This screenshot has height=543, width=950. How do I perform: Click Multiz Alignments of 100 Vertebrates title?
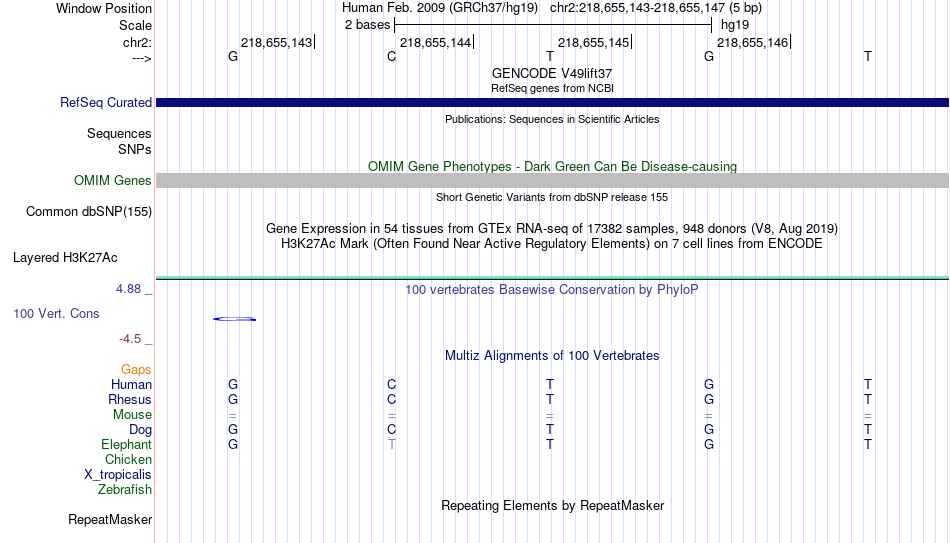pyautogui.click(x=552, y=356)
